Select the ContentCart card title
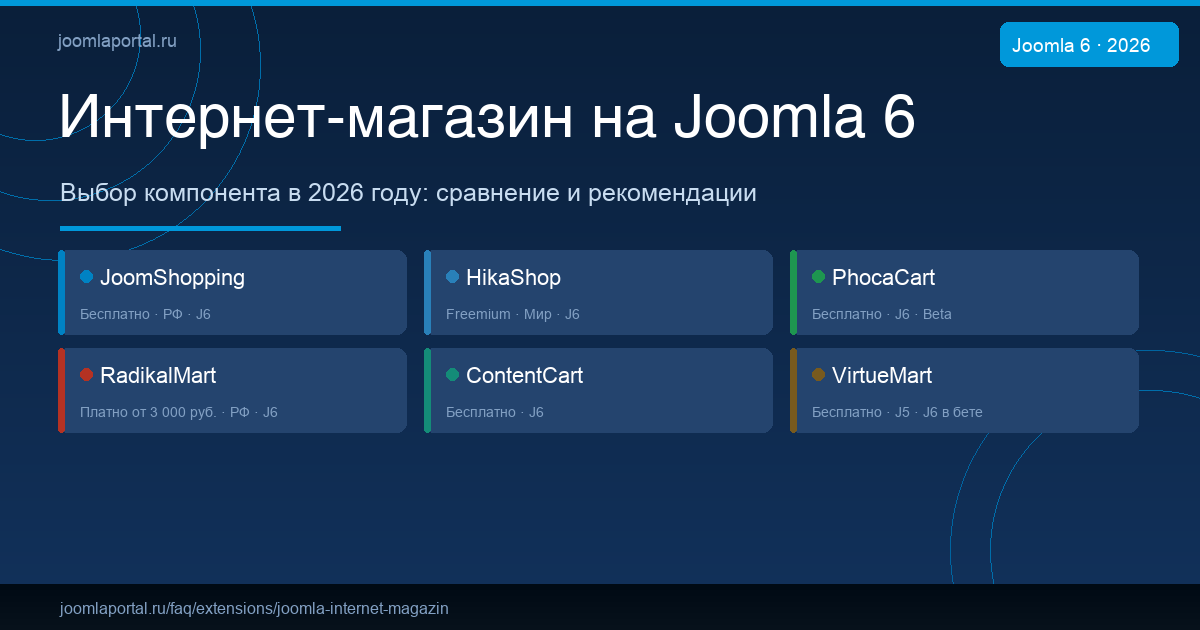This screenshot has height=630, width=1200. pyautogui.click(x=524, y=376)
